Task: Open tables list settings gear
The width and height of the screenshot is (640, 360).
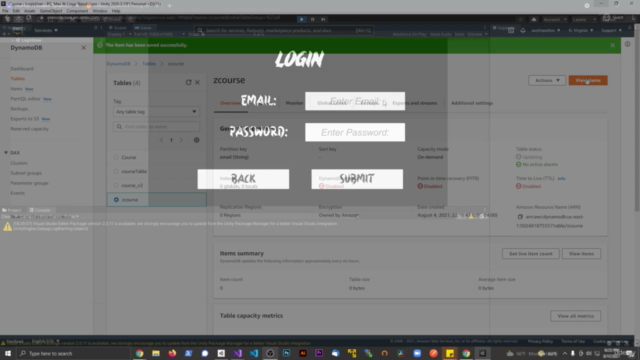Action: click(196, 140)
